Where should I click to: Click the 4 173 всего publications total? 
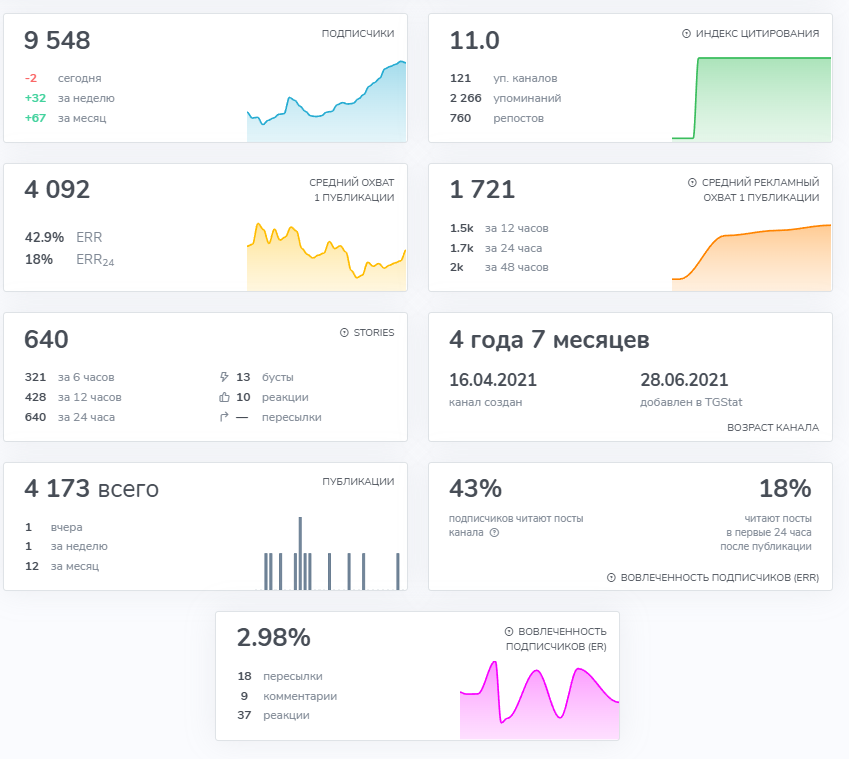tap(92, 488)
